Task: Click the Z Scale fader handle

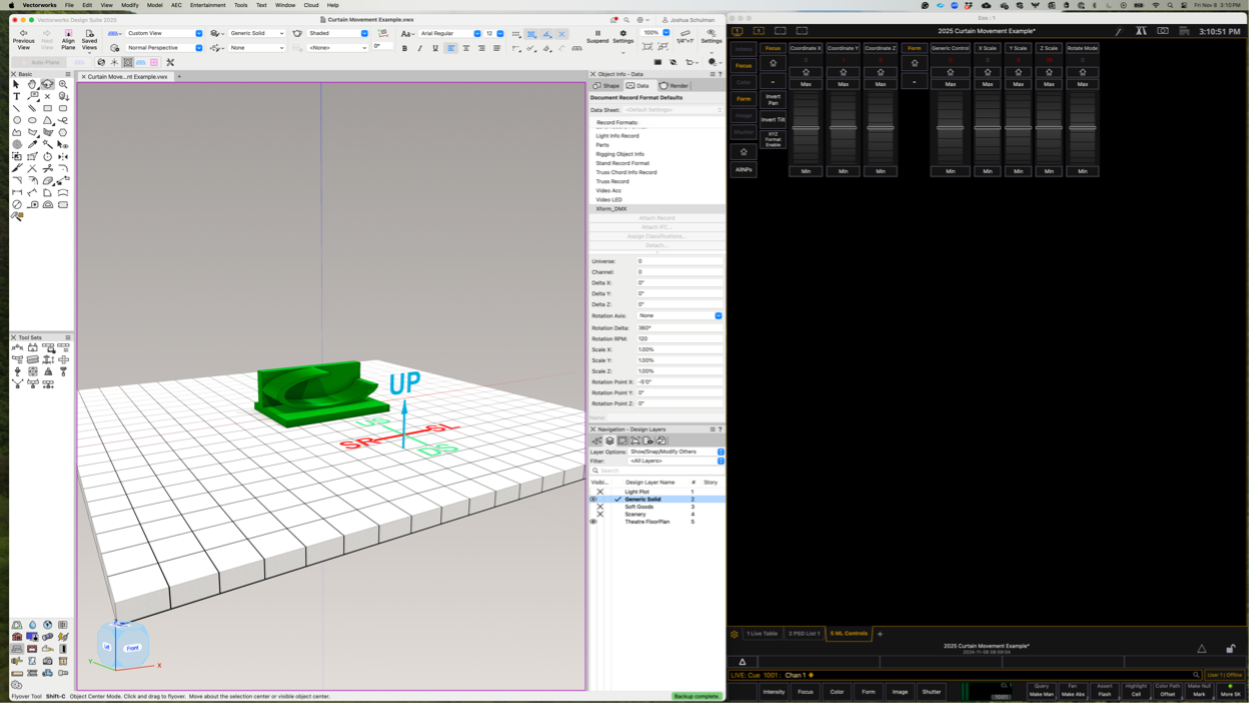Action: pyautogui.click(x=1048, y=128)
